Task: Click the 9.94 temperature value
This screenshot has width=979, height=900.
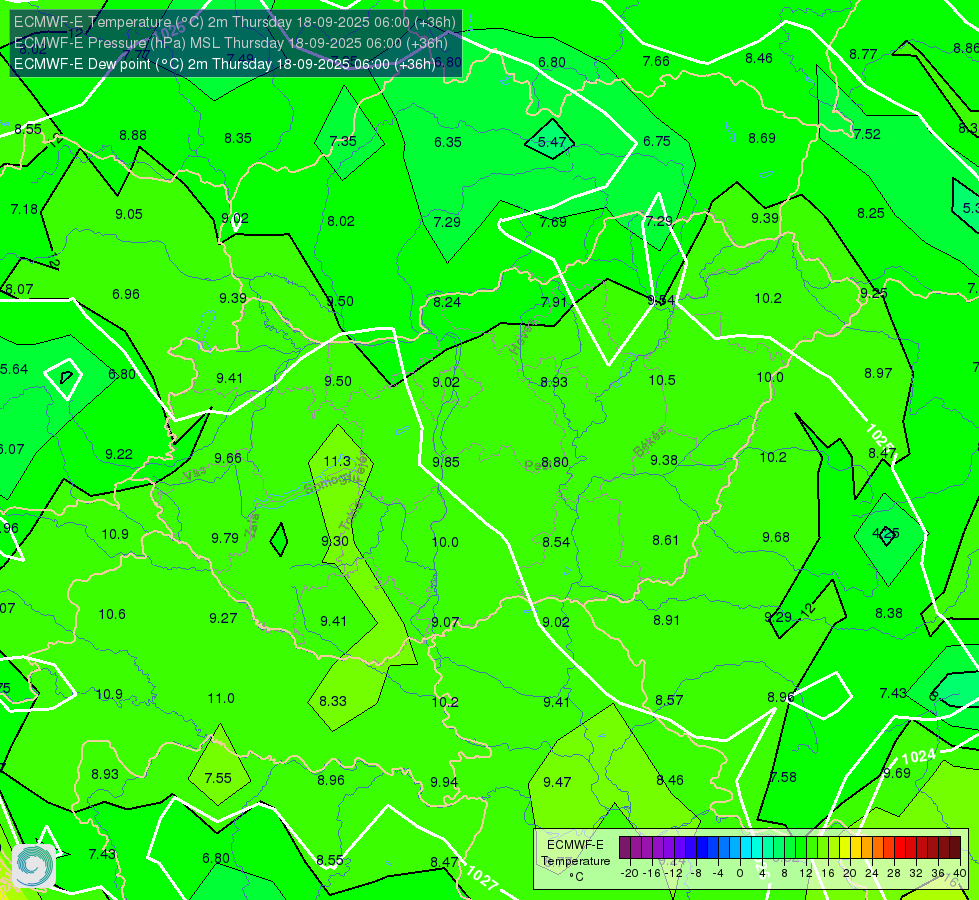Action: coord(444,781)
